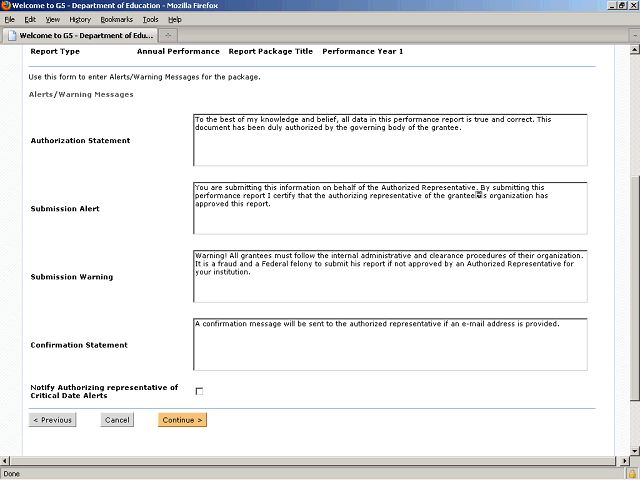Click the page icon on Welcome tab
640x480 pixels.
click(x=12, y=36)
